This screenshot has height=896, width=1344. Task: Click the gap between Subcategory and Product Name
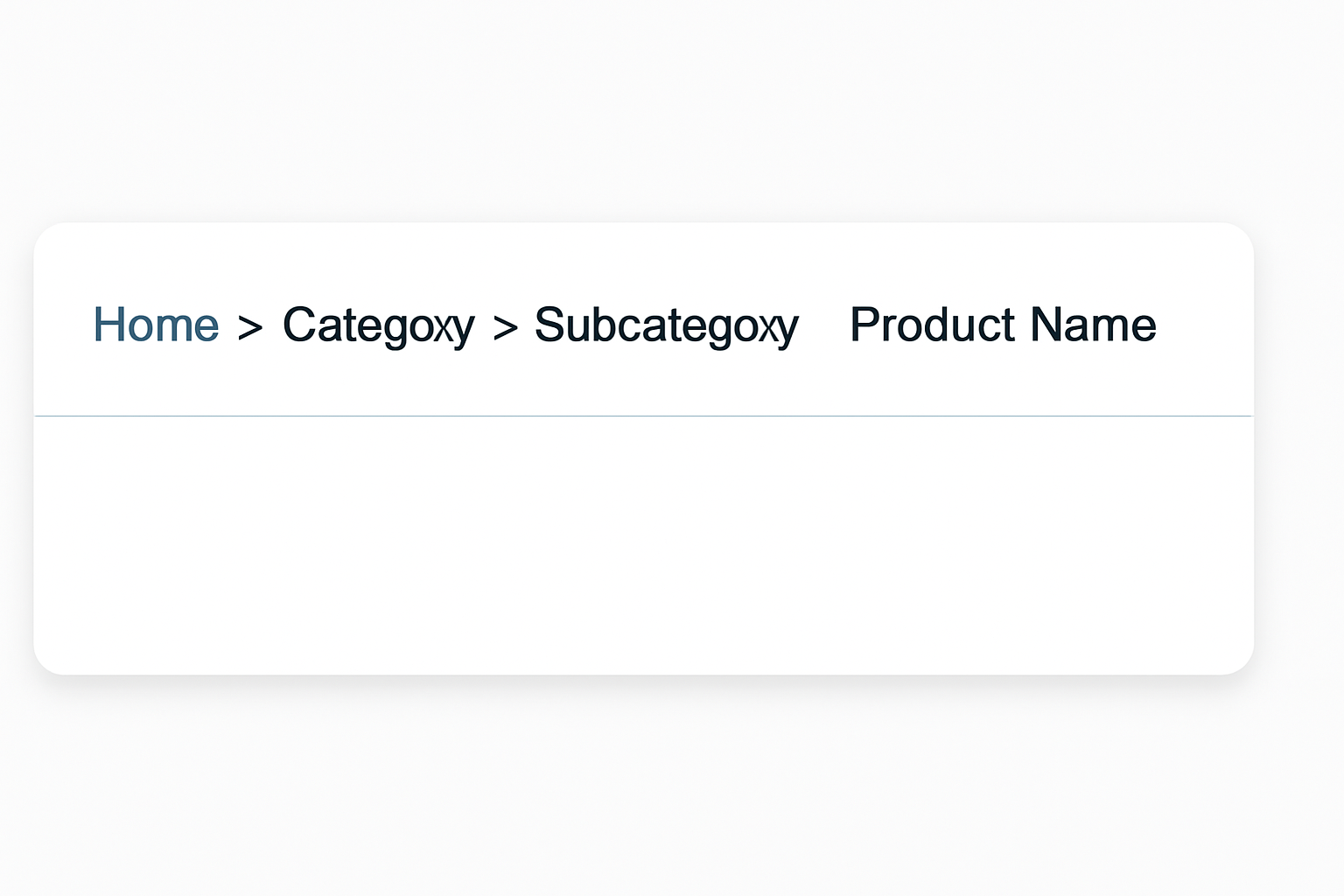pos(824,325)
